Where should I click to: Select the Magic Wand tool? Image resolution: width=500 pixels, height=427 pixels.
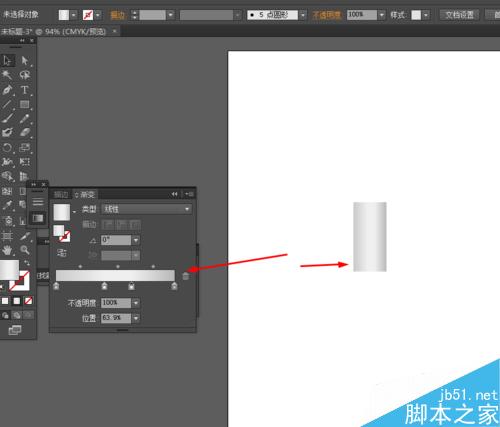tap(7, 75)
